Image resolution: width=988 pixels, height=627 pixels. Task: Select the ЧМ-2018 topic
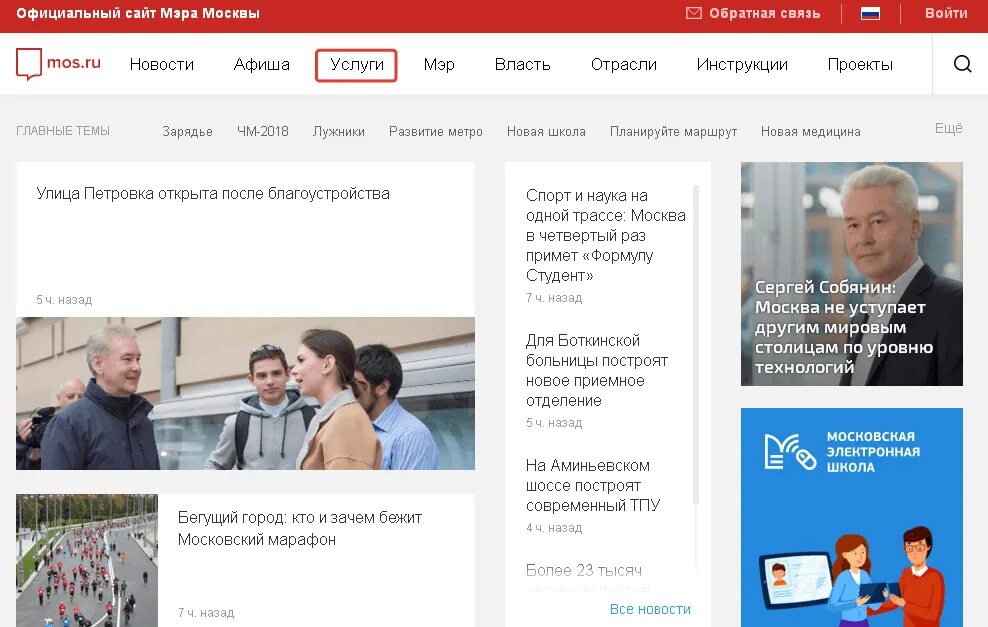[x=263, y=131]
